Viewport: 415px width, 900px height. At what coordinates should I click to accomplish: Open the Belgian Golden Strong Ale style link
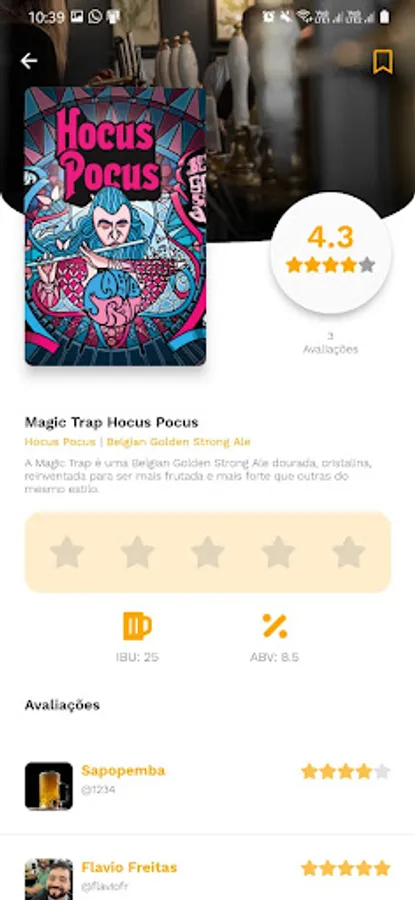(179, 442)
